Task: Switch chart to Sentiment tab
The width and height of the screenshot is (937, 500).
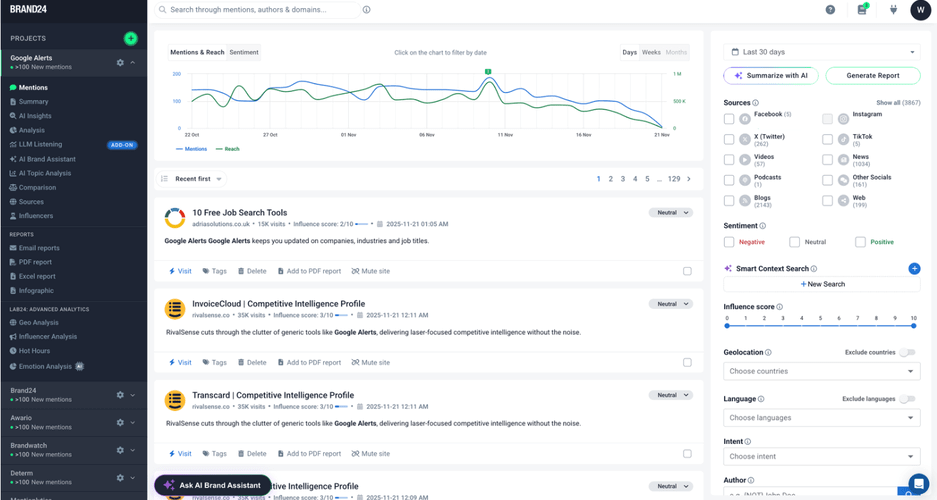Action: 244,53
